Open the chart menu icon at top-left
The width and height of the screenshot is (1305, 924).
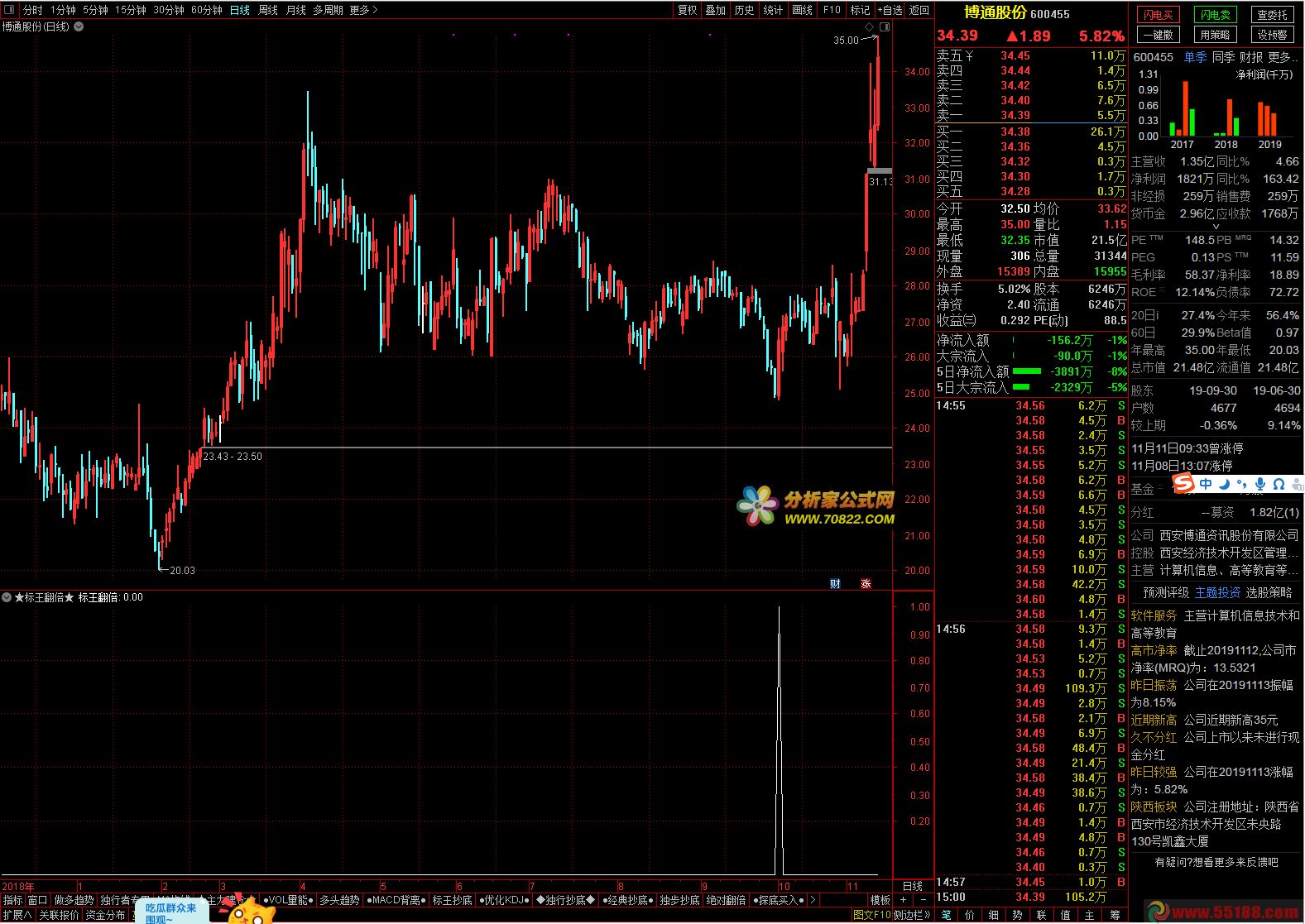[x=9, y=10]
